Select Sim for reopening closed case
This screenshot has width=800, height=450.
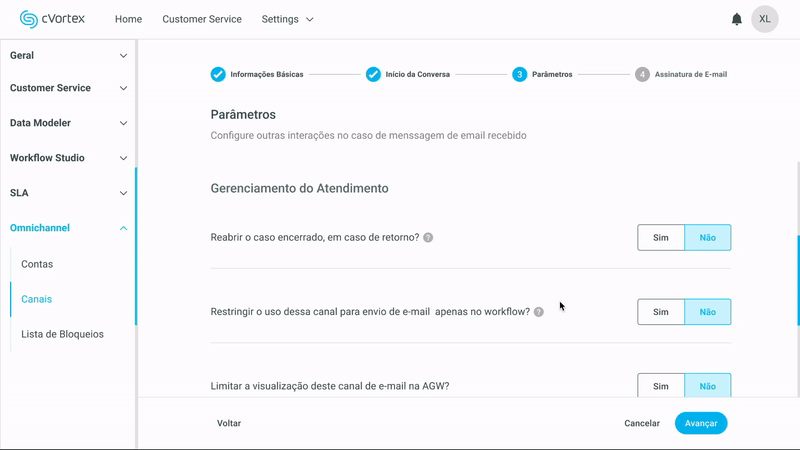[x=661, y=237]
